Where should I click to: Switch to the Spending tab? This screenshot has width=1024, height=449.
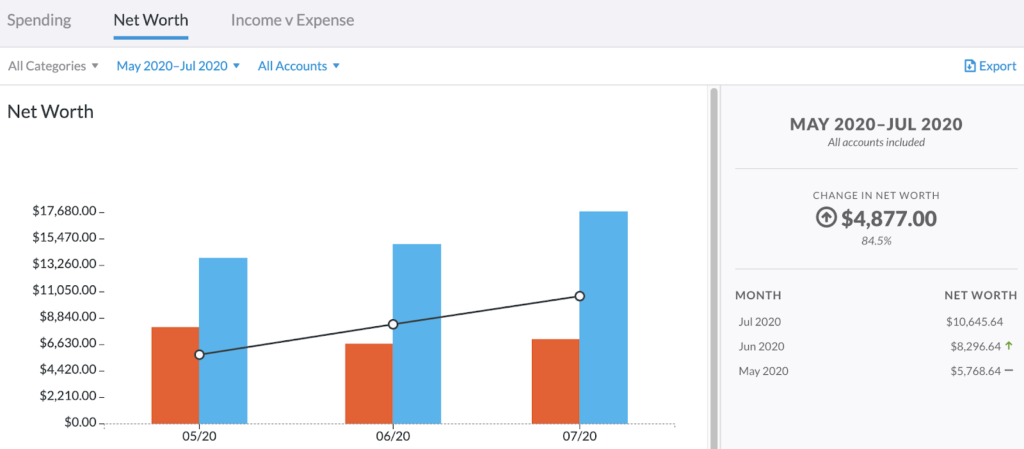(x=39, y=20)
